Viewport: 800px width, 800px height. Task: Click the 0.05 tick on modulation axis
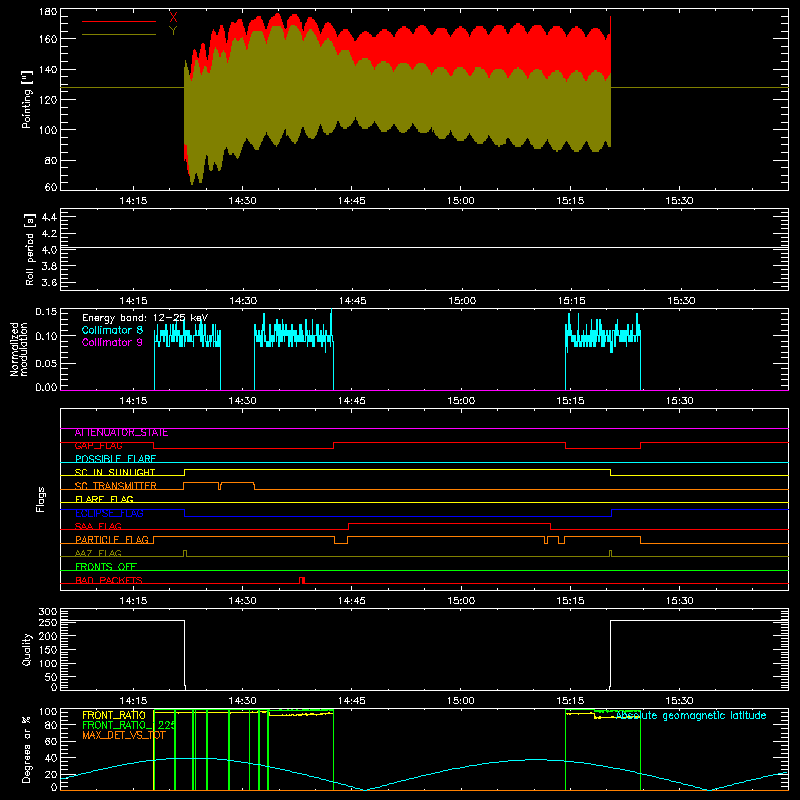pos(46,363)
